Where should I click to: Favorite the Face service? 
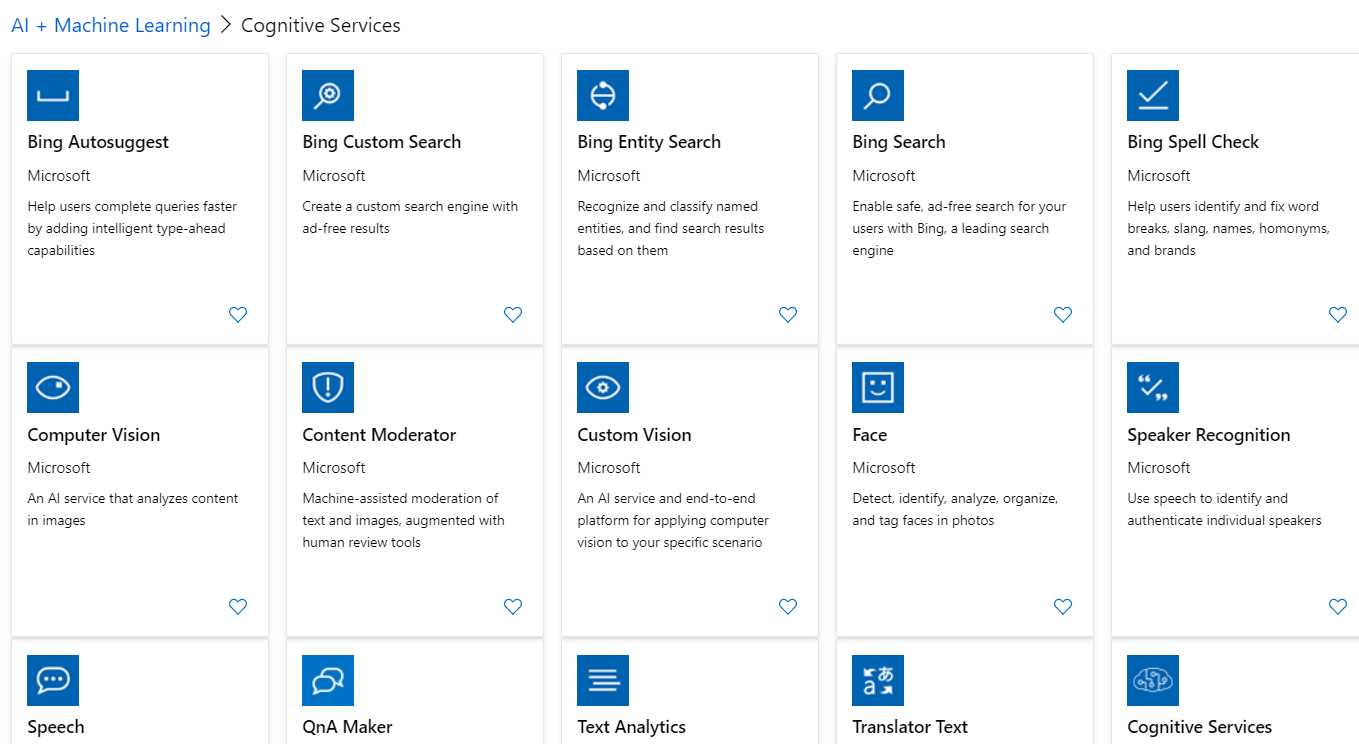pyautogui.click(x=1062, y=606)
